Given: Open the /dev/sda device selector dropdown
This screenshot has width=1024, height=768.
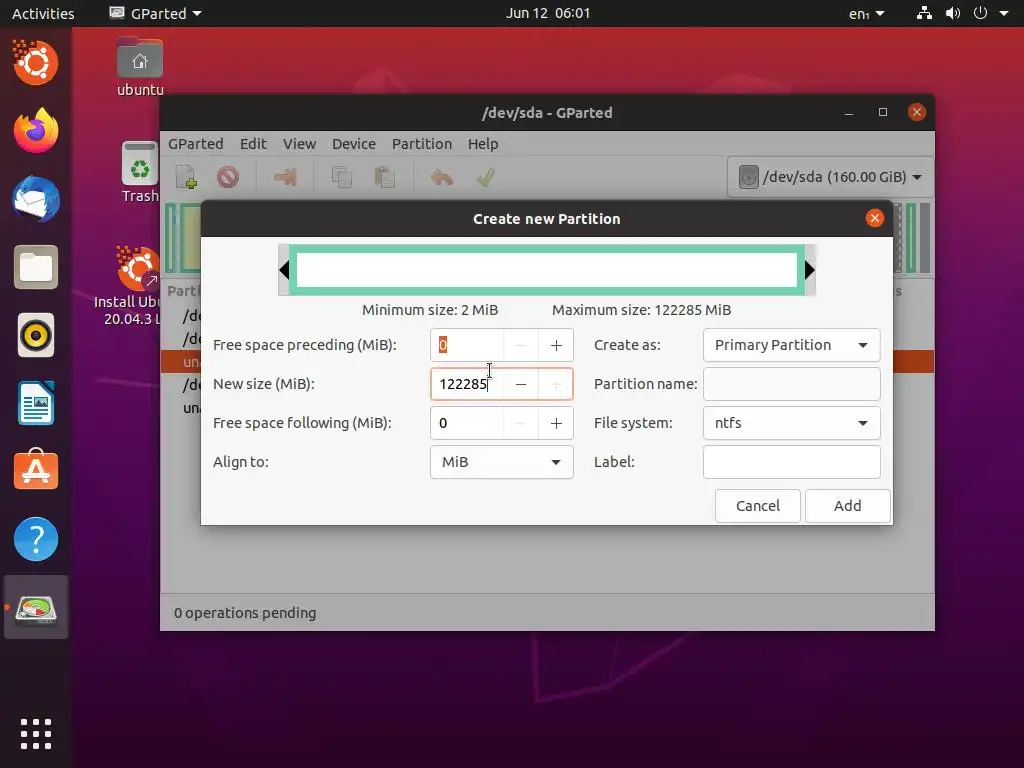Looking at the screenshot, I should click(x=830, y=177).
